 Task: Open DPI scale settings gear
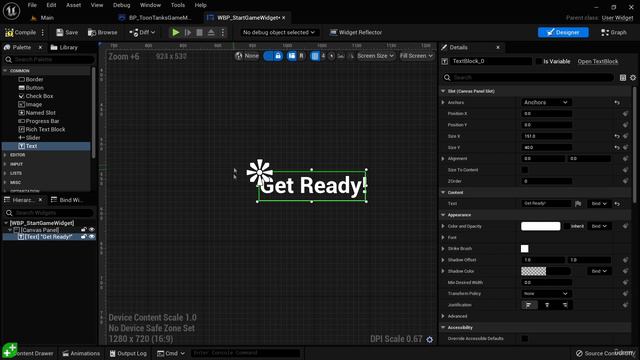click(x=429, y=339)
